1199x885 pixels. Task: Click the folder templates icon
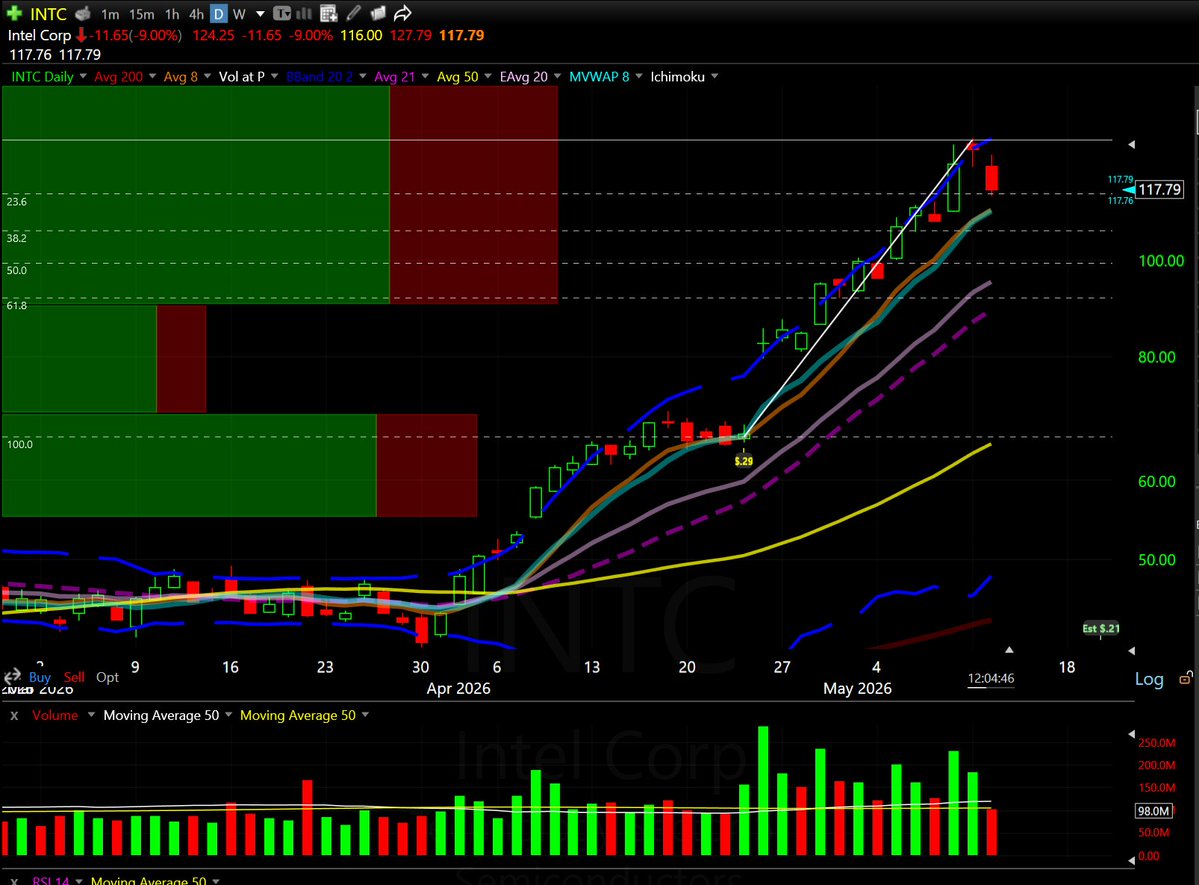coord(378,13)
